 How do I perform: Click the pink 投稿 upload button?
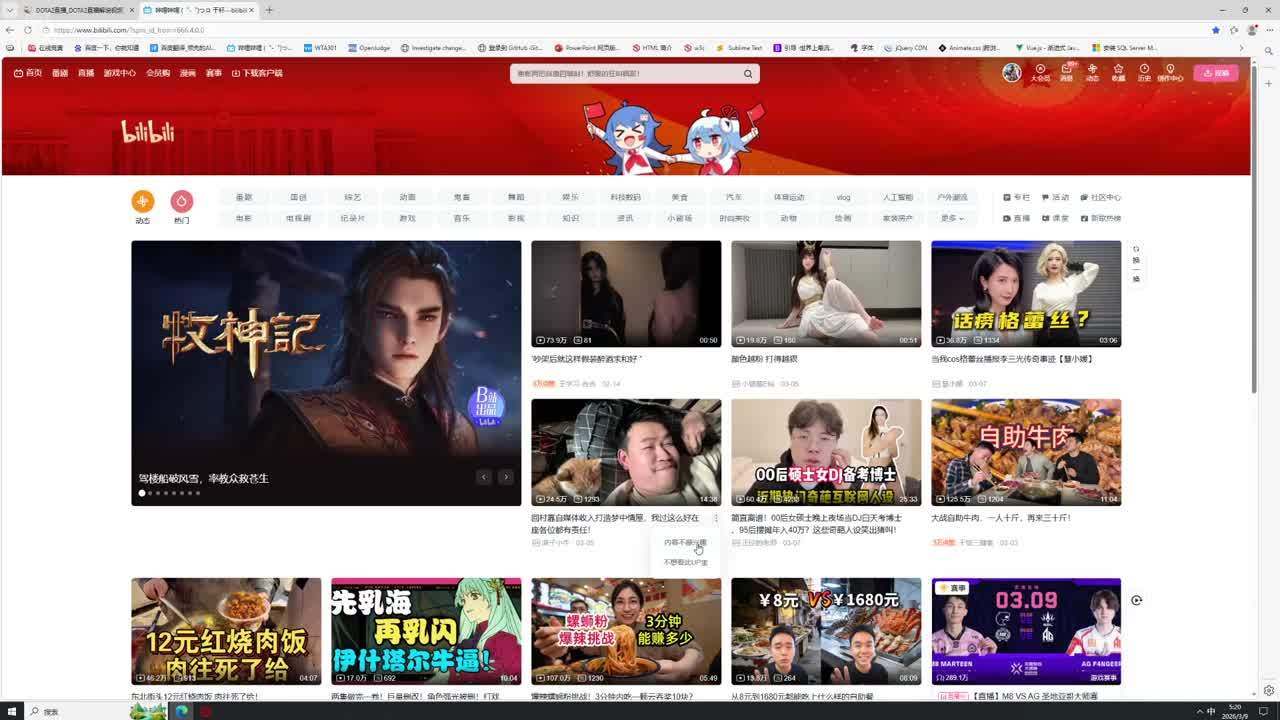pos(1215,73)
